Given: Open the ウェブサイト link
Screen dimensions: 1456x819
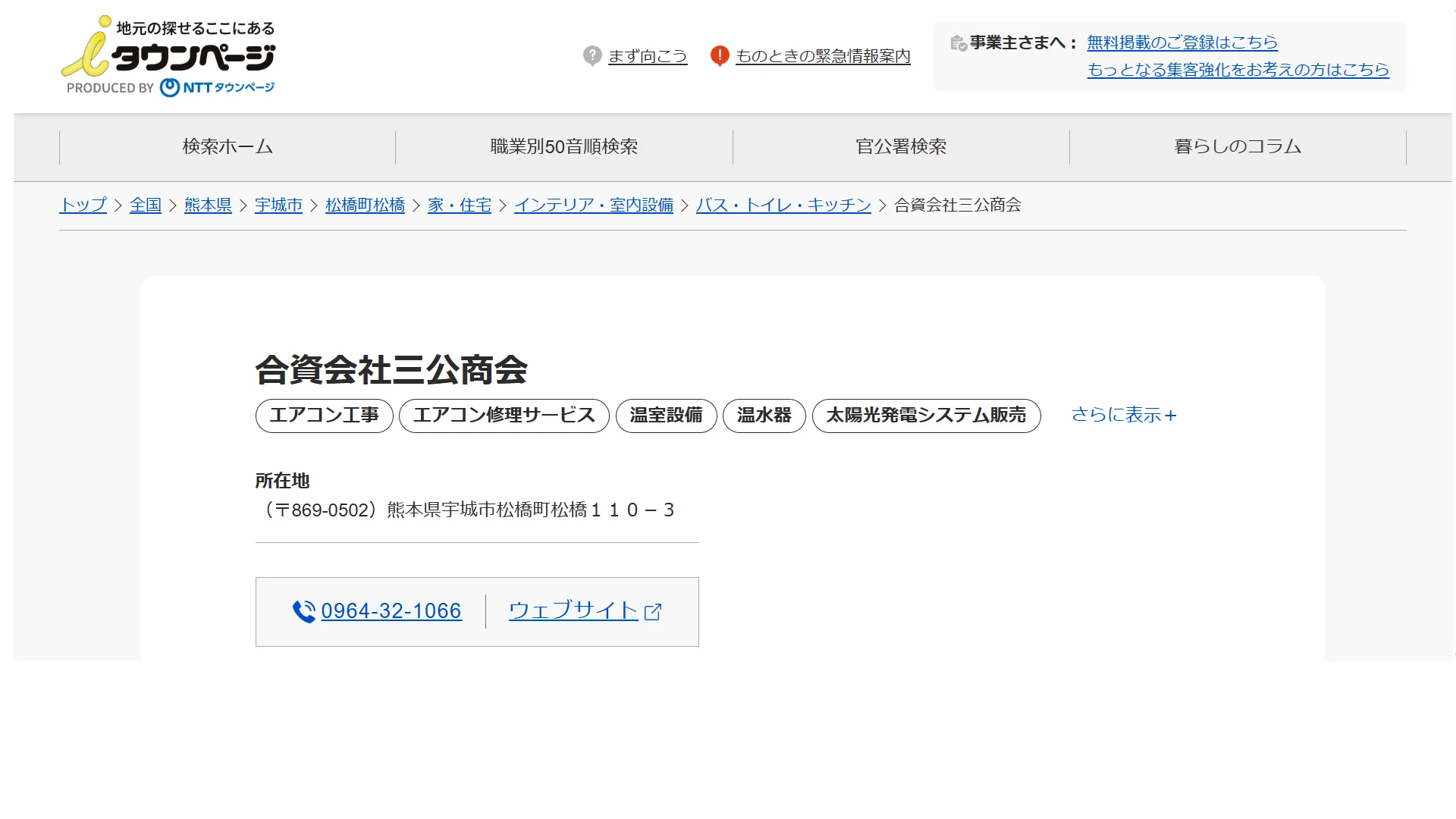Looking at the screenshot, I should click(x=573, y=611).
